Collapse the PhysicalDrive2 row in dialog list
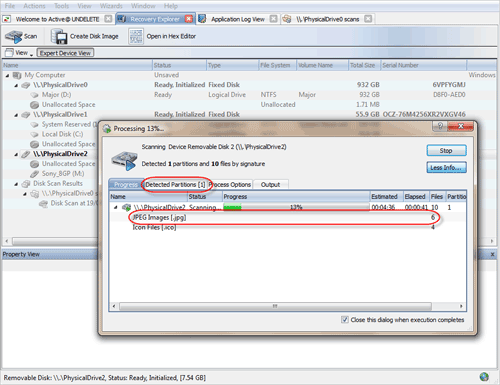This screenshot has width=500, height=385. tap(116, 207)
